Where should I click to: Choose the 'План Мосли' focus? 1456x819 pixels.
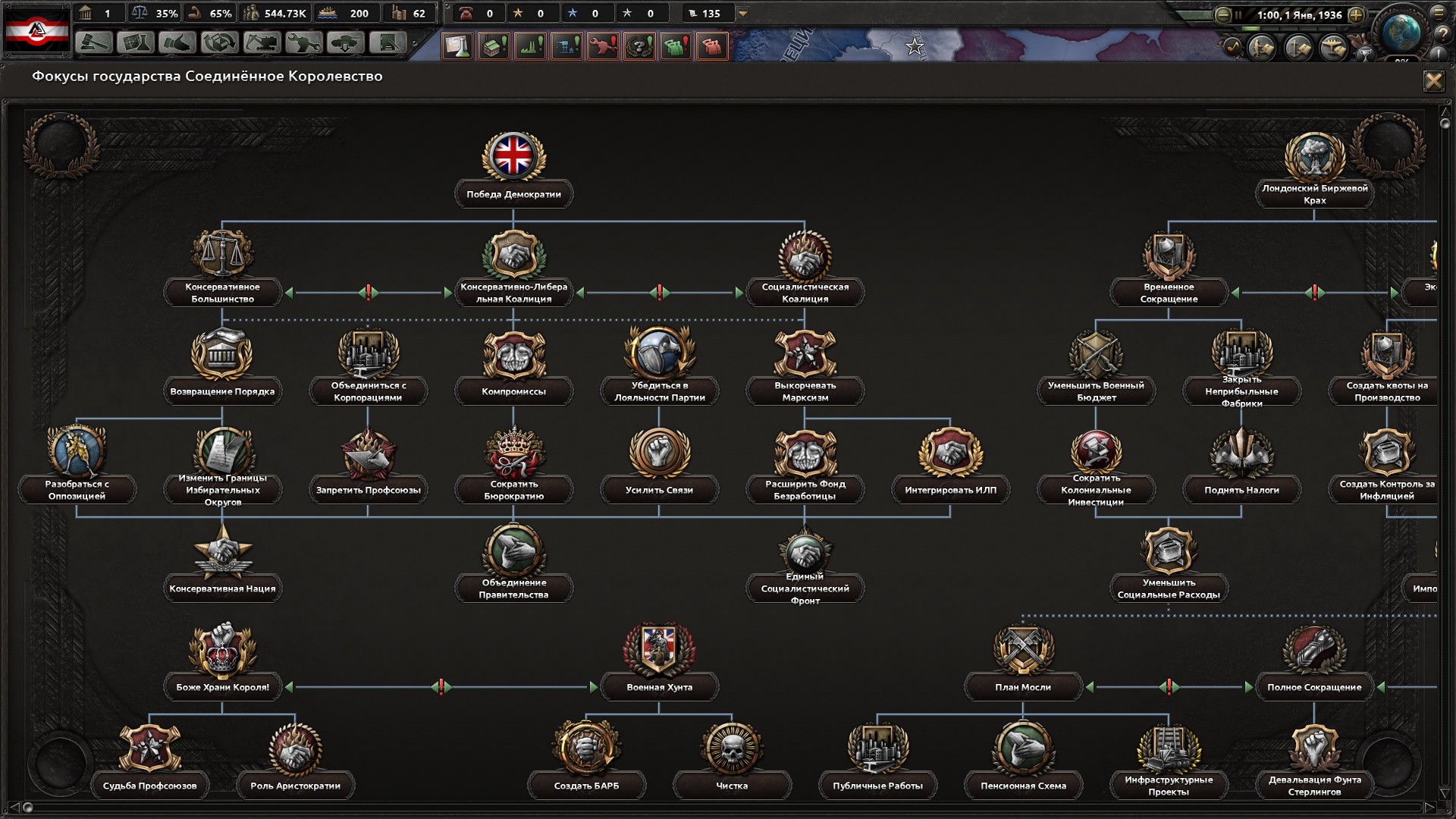point(1023,687)
